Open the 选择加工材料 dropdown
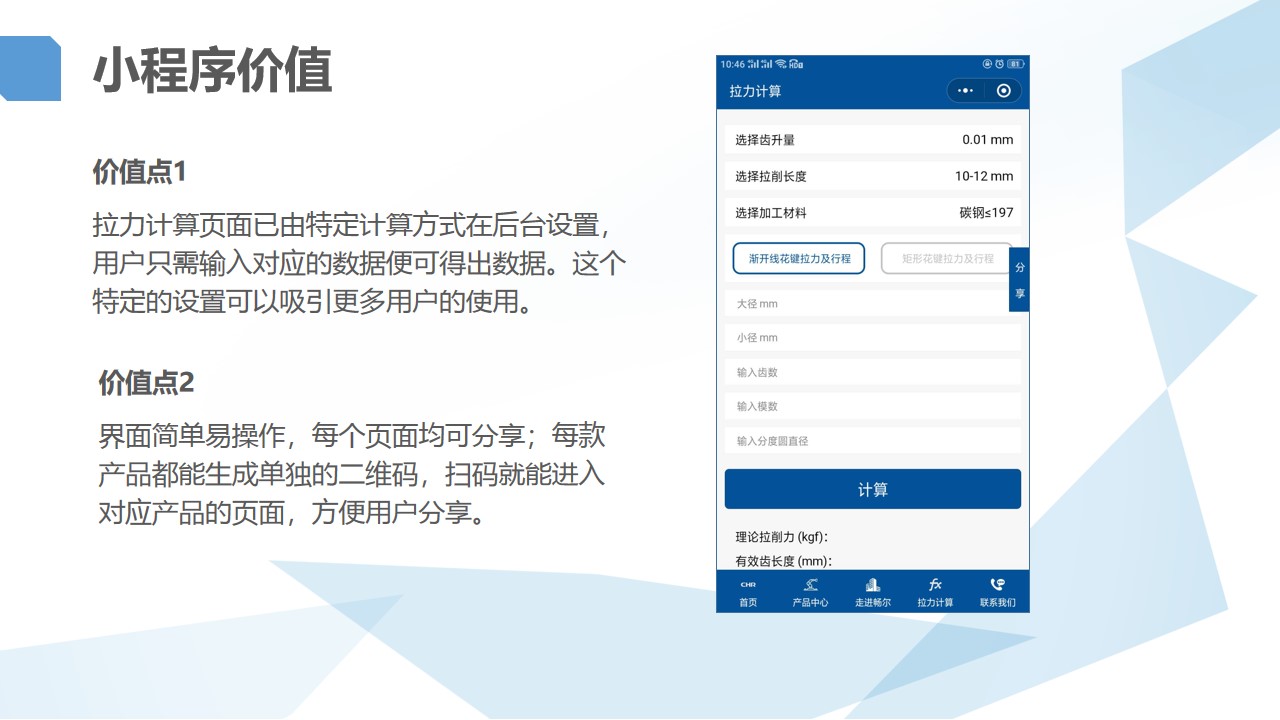This screenshot has width=1280, height=720. point(872,213)
